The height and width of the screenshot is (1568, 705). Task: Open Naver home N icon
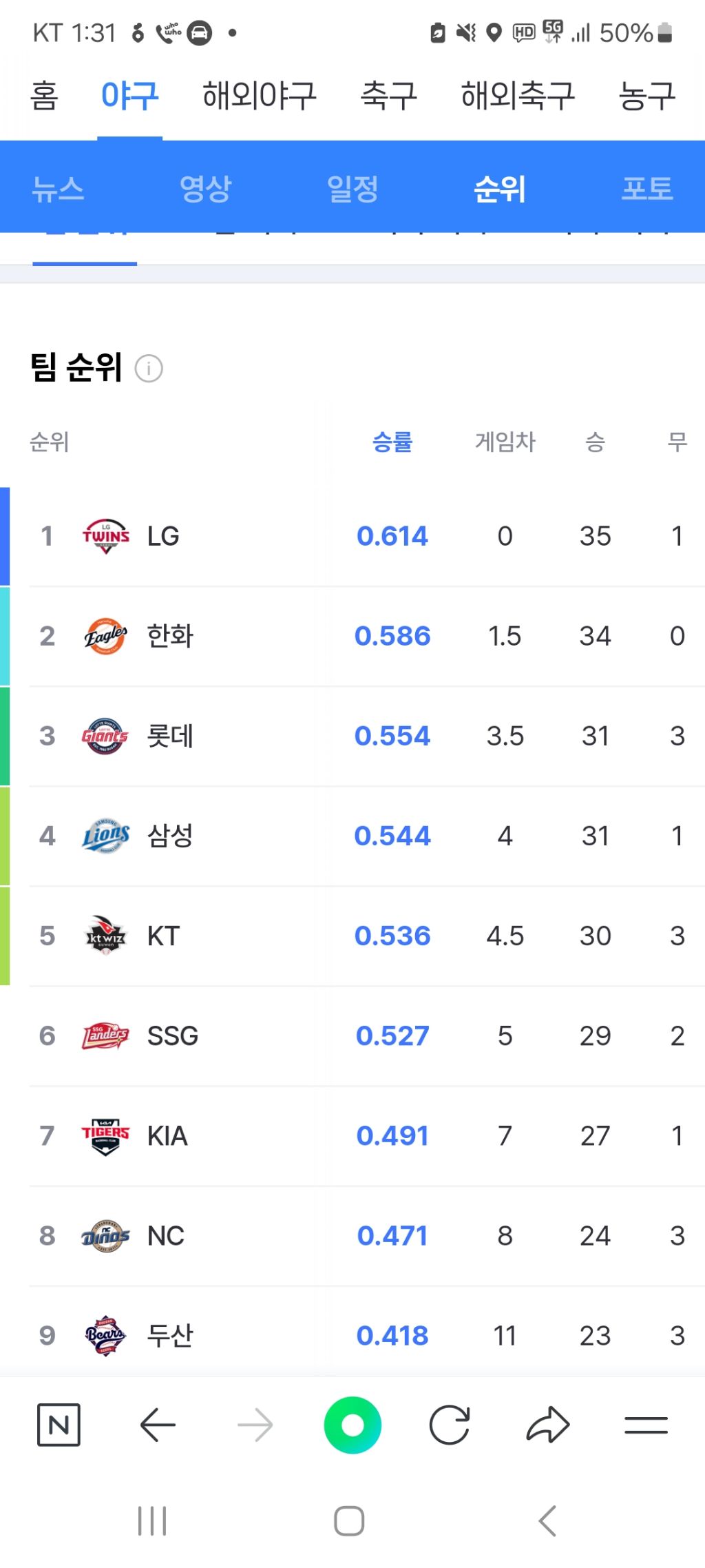(59, 1425)
